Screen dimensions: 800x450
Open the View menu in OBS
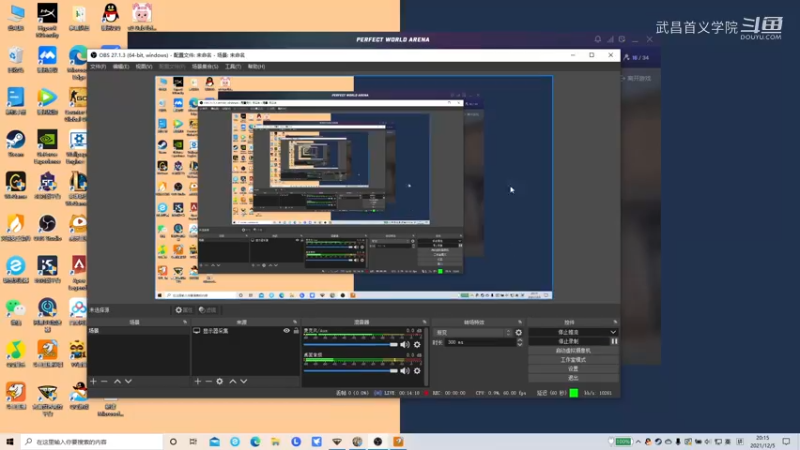[144, 67]
